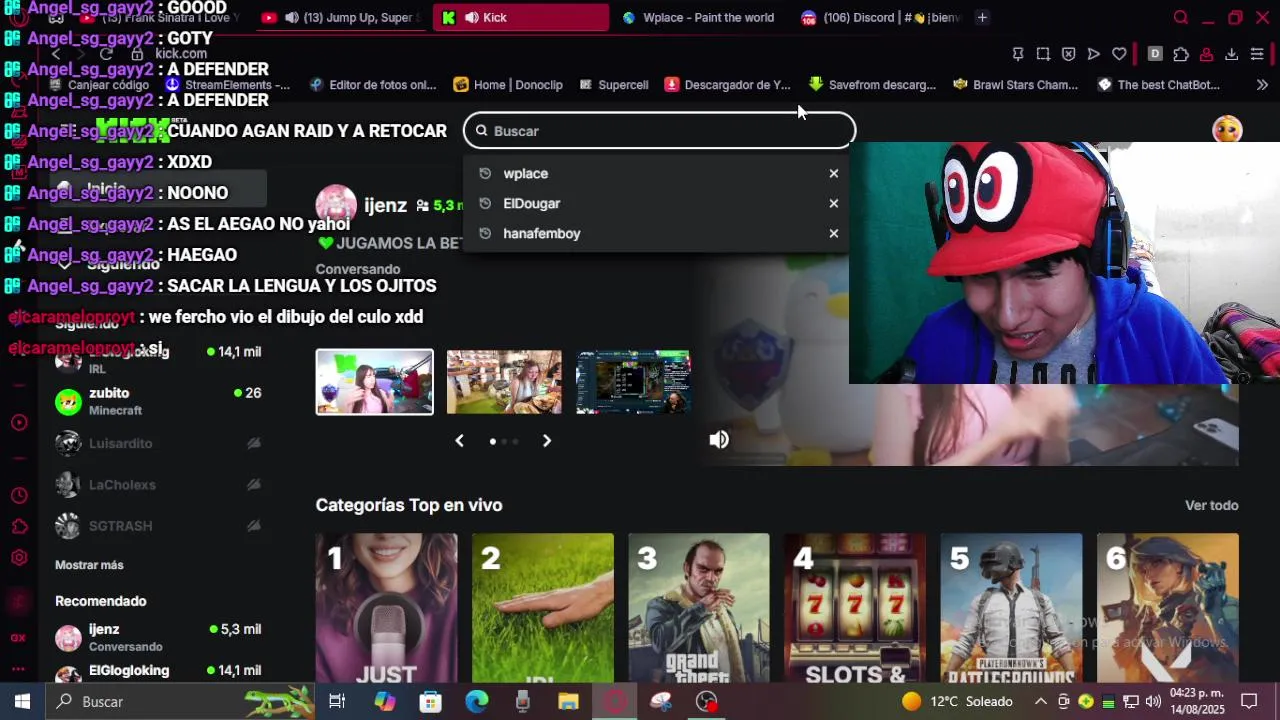Open zubito's Minecraft channel in sidebar
1280x720 pixels.
point(158,401)
